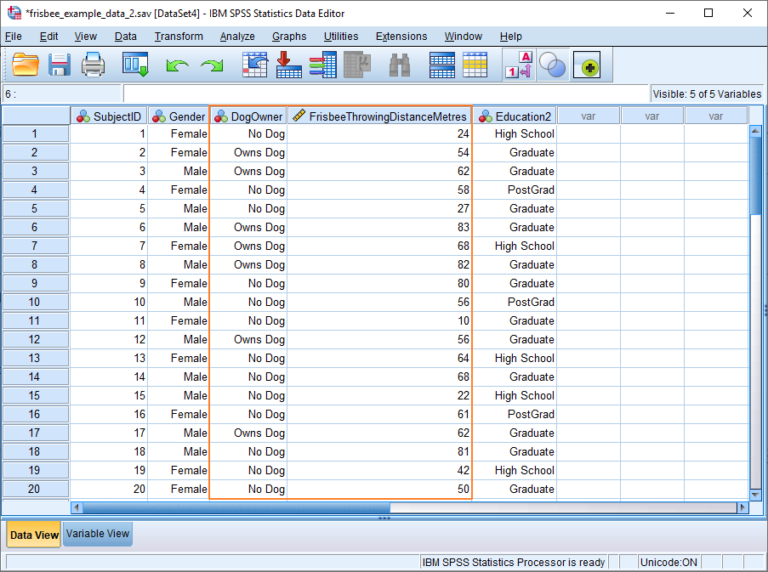
Task: Click the Visible: 5 of 5 Variables indicator
Action: click(707, 94)
